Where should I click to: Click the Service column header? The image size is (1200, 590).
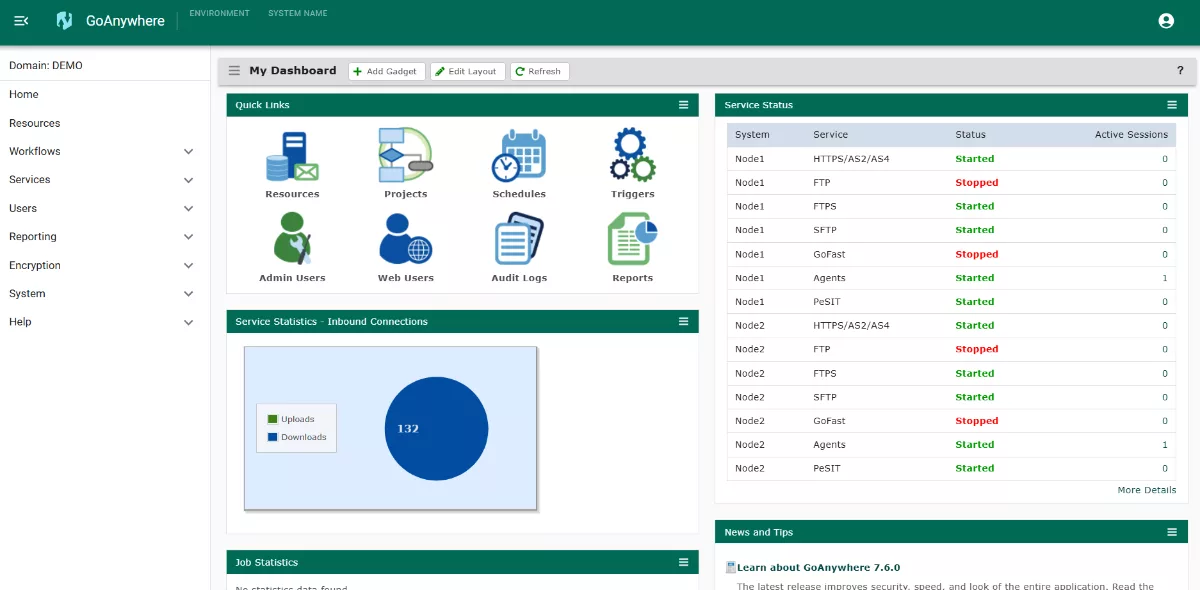[x=830, y=135]
